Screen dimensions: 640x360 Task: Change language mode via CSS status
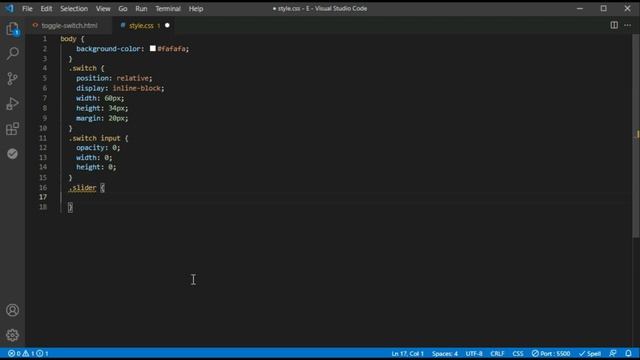[518, 353]
